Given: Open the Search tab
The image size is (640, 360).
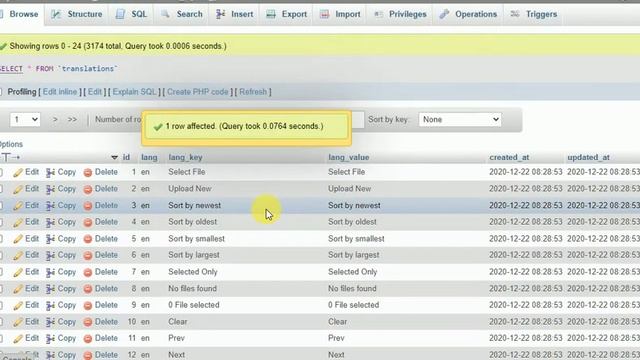Looking at the screenshot, I should pos(182,14).
